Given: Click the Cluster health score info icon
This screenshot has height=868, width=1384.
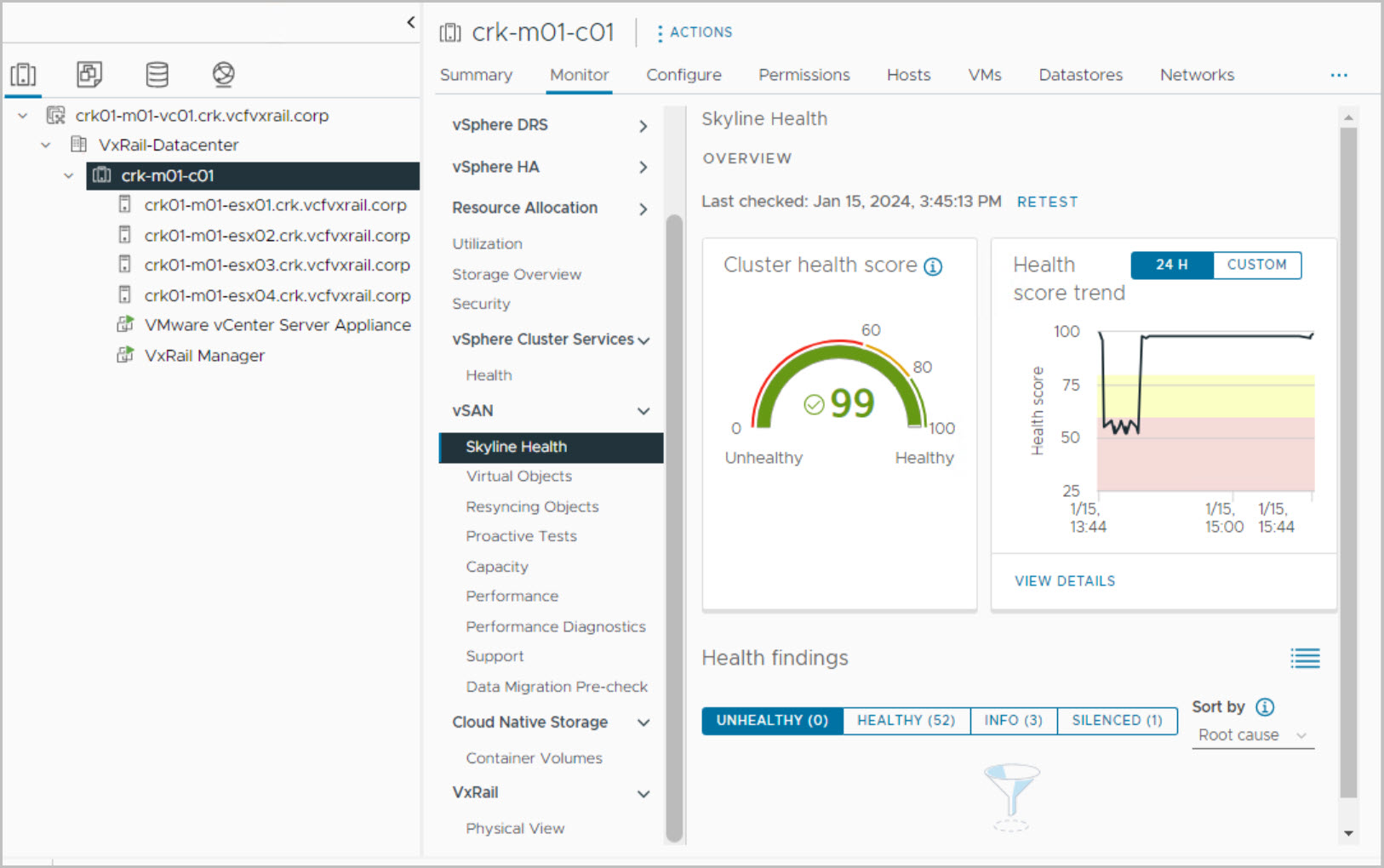Looking at the screenshot, I should [933, 266].
